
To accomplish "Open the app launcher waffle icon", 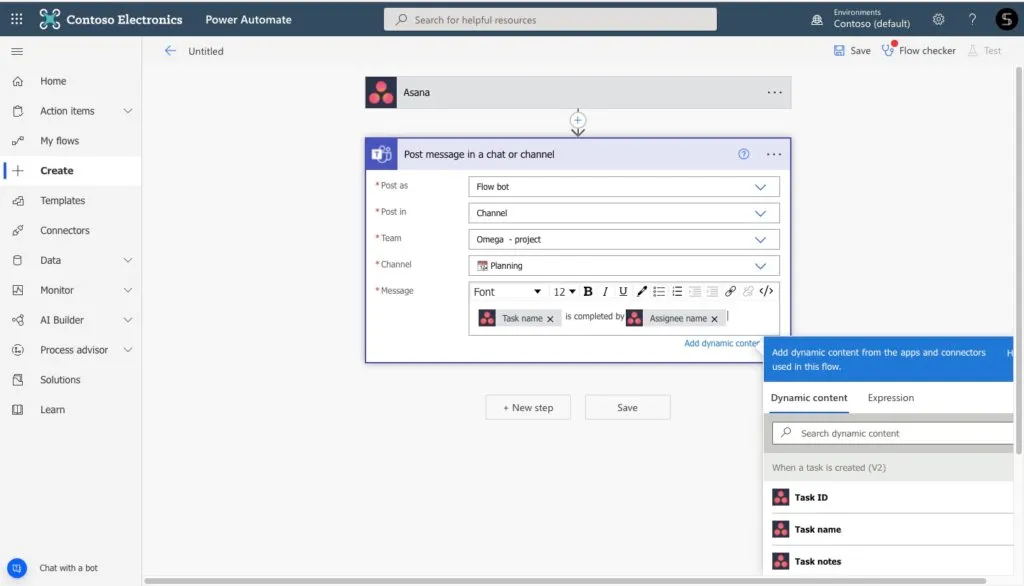I will (x=16, y=19).
